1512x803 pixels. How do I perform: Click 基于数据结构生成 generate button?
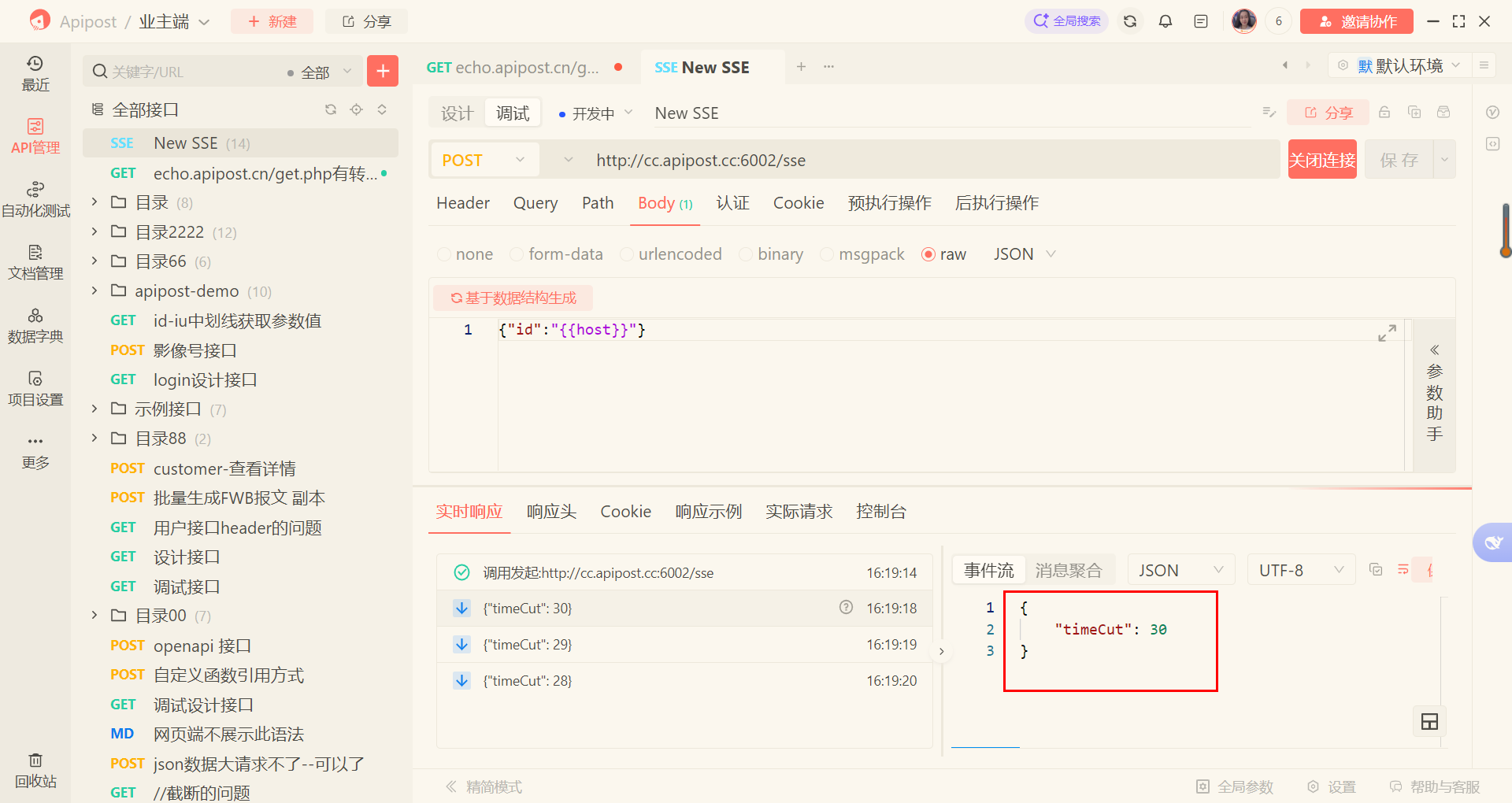point(513,298)
